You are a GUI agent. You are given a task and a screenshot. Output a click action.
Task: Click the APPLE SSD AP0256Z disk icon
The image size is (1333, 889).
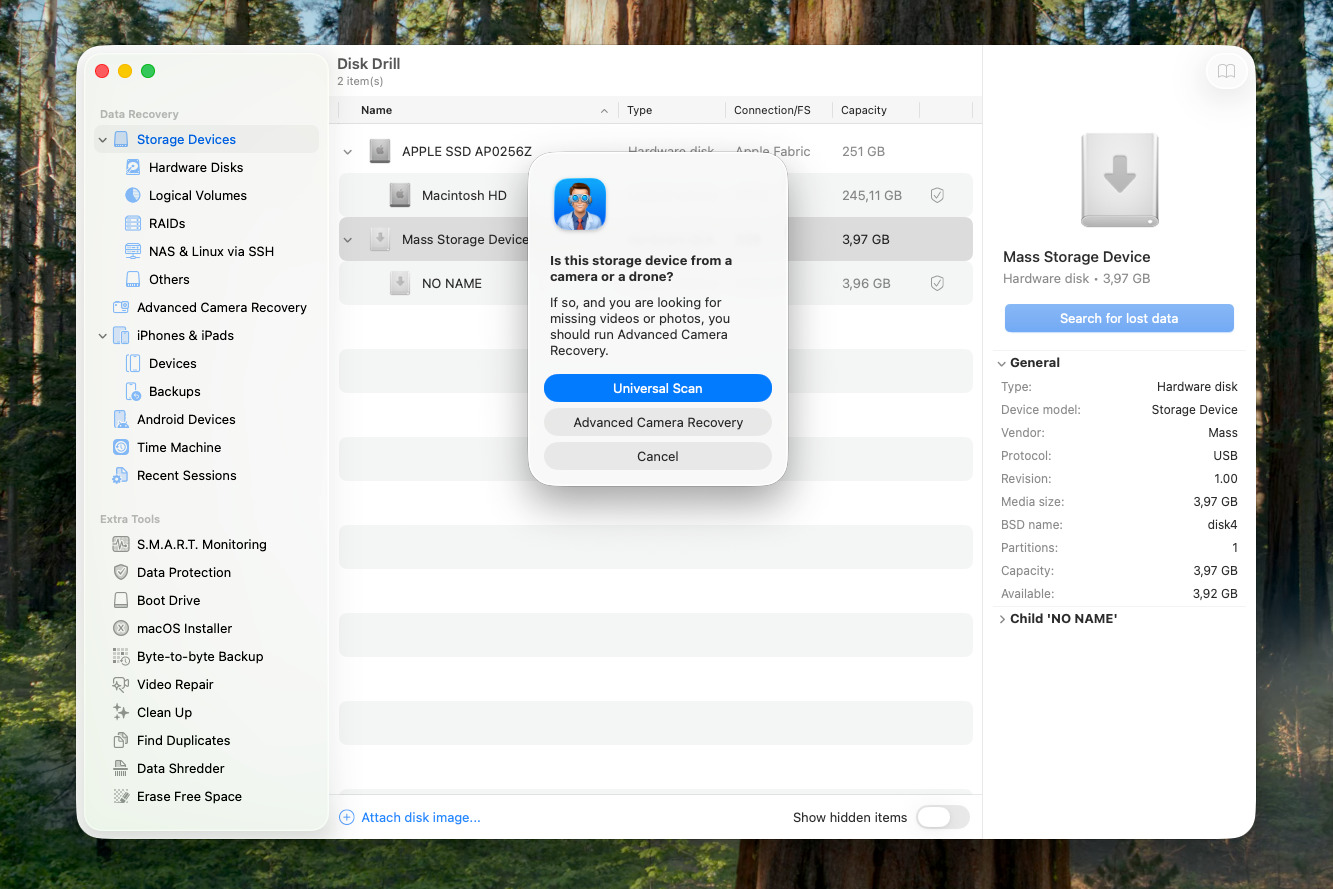click(x=380, y=151)
